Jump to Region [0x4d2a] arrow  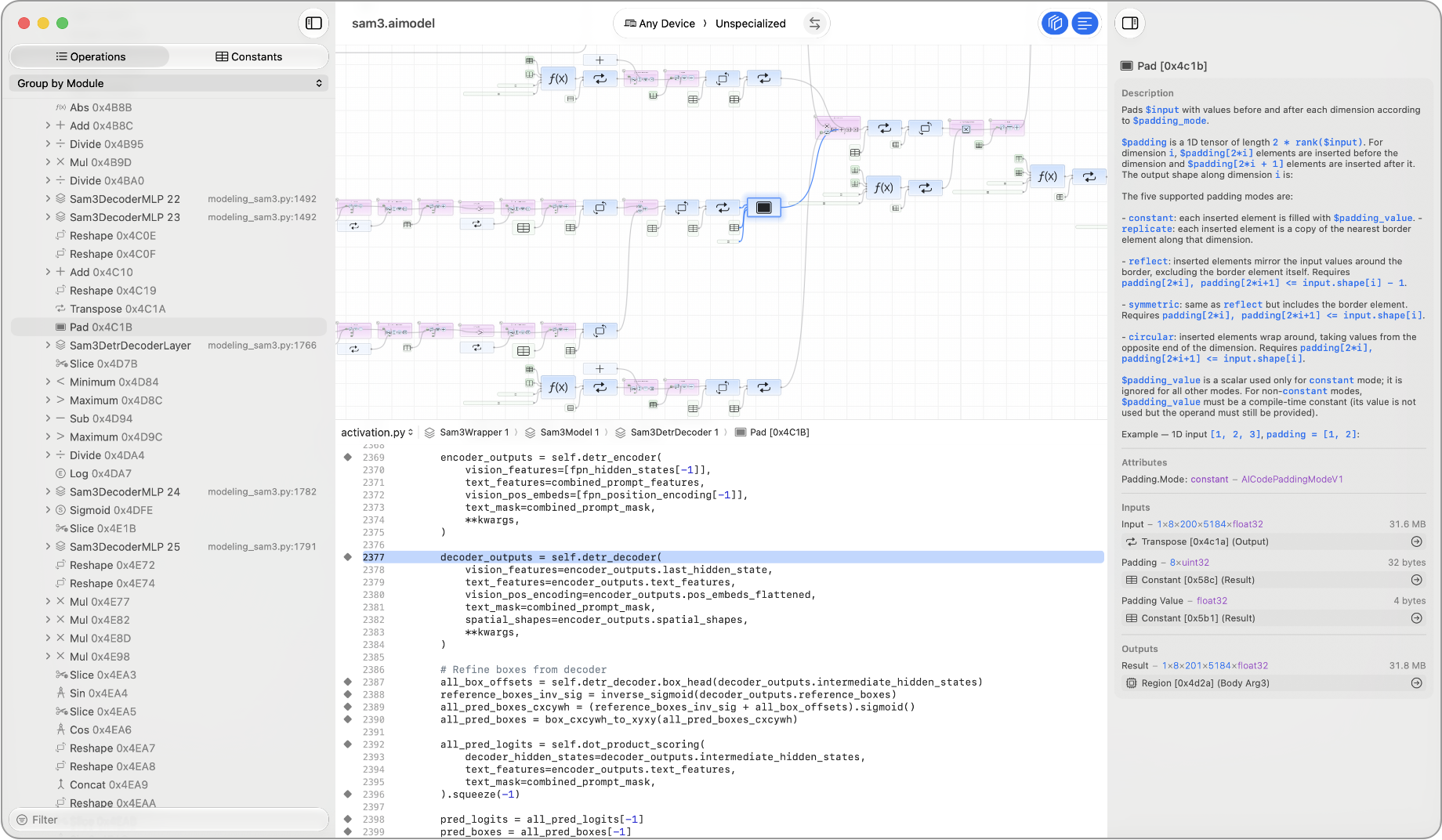[1416, 683]
